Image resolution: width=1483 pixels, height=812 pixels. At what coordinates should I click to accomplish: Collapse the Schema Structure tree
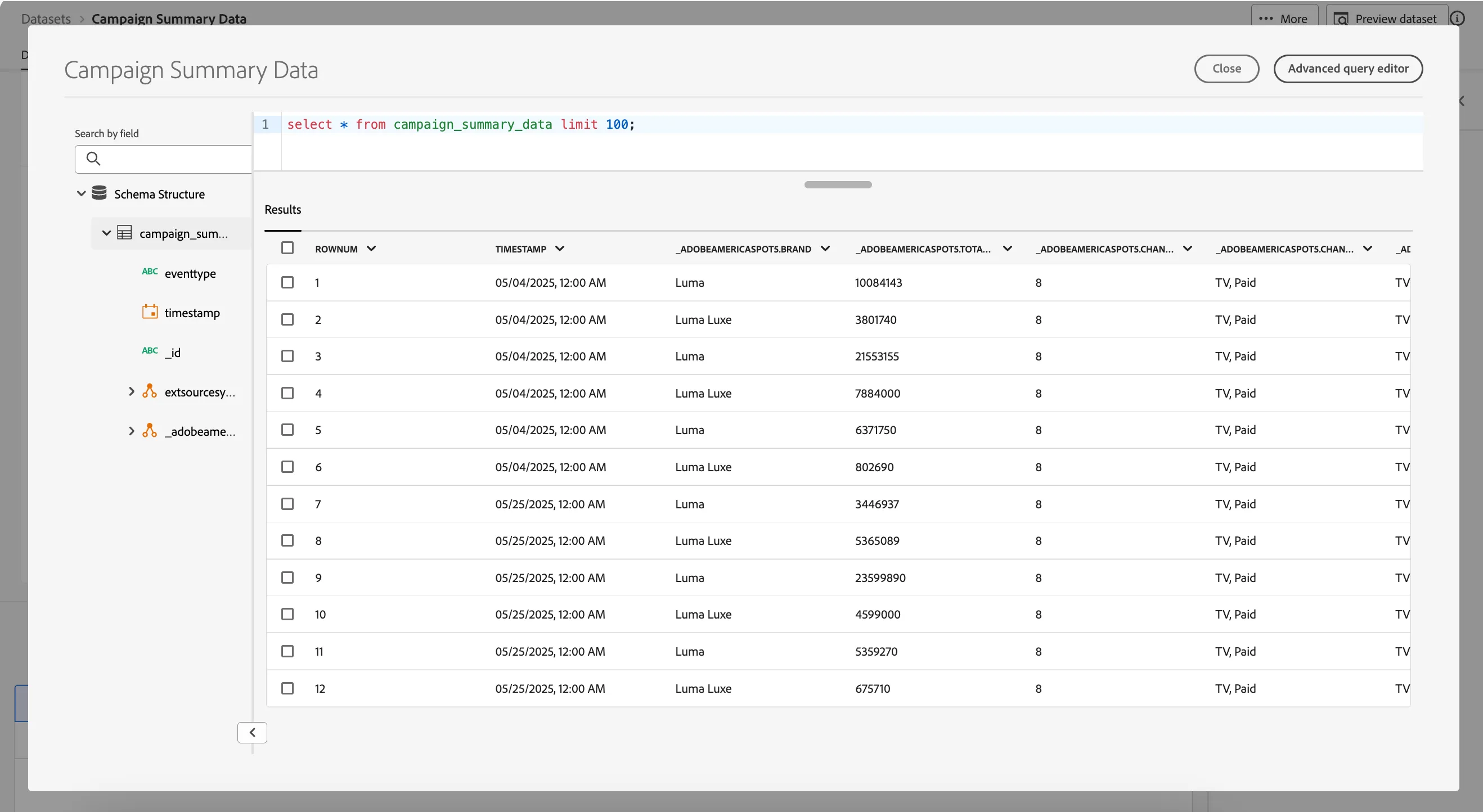(x=81, y=193)
